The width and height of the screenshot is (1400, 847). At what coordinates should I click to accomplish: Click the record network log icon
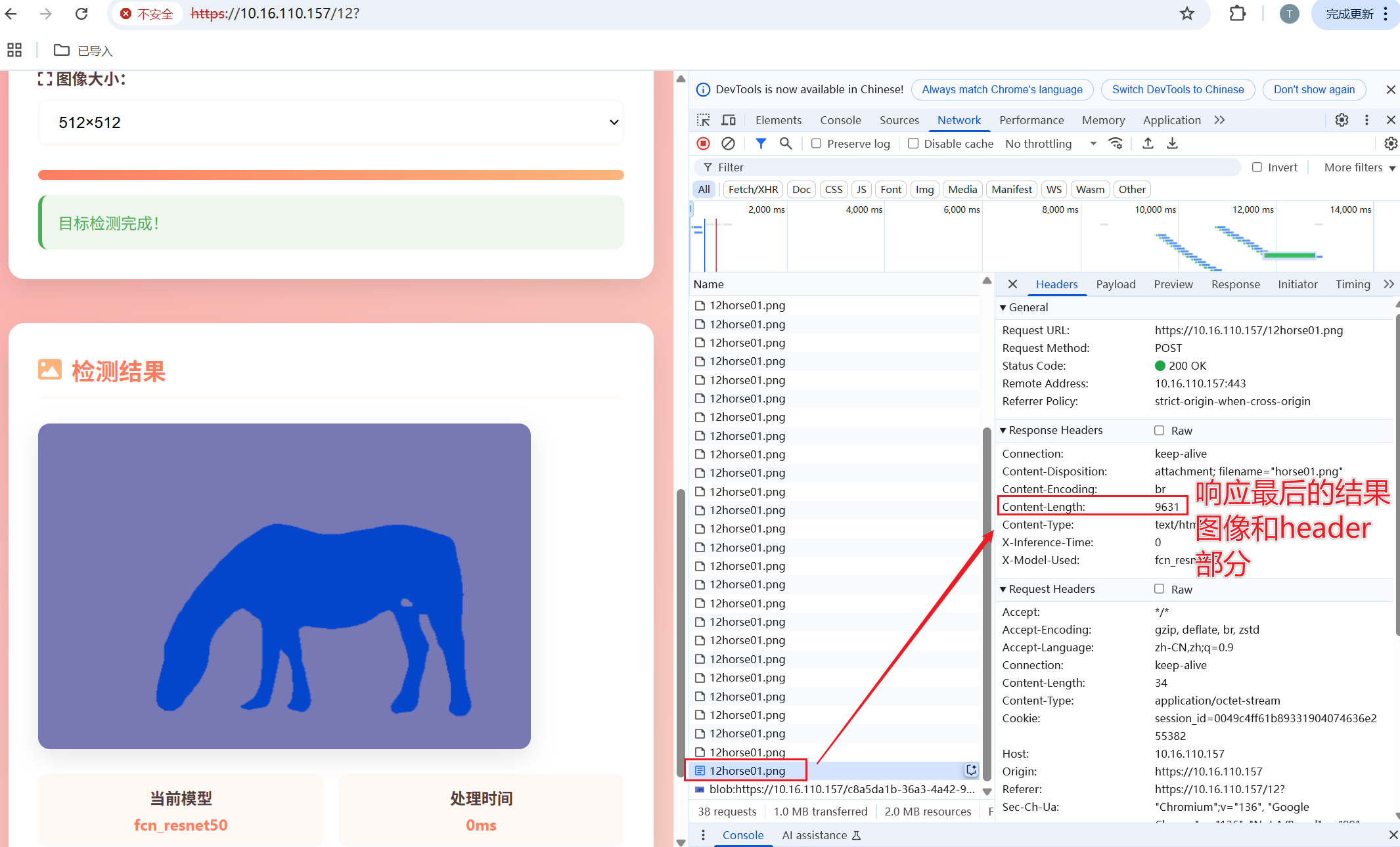tap(703, 143)
